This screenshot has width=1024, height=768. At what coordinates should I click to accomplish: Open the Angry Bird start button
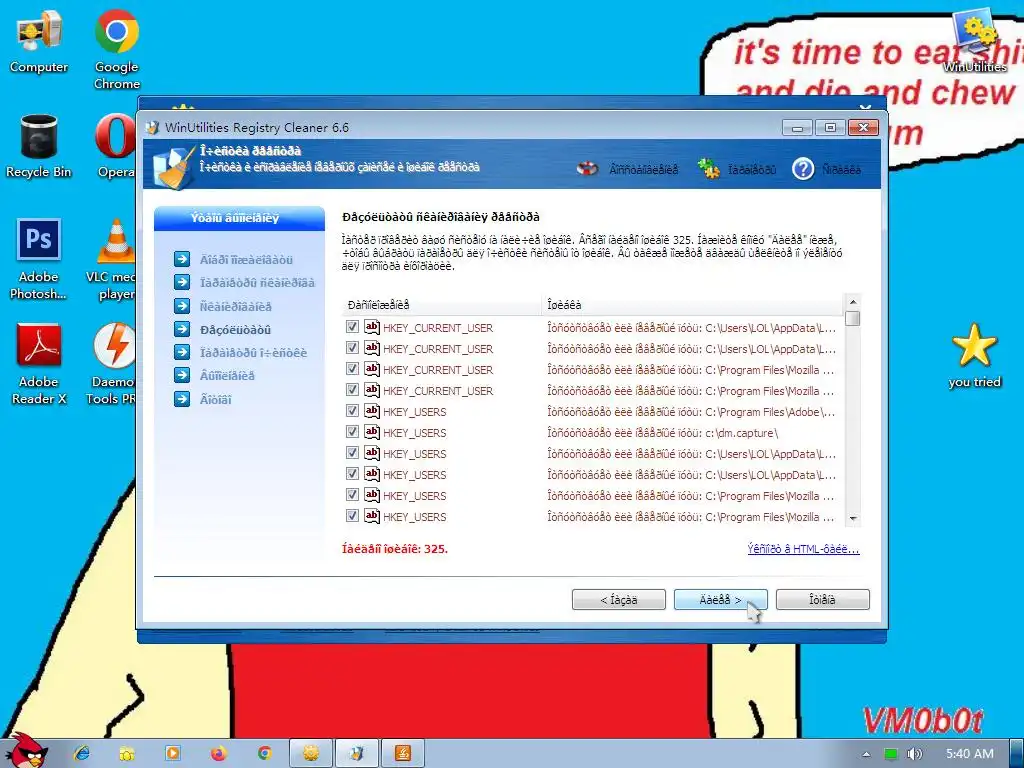(x=27, y=751)
